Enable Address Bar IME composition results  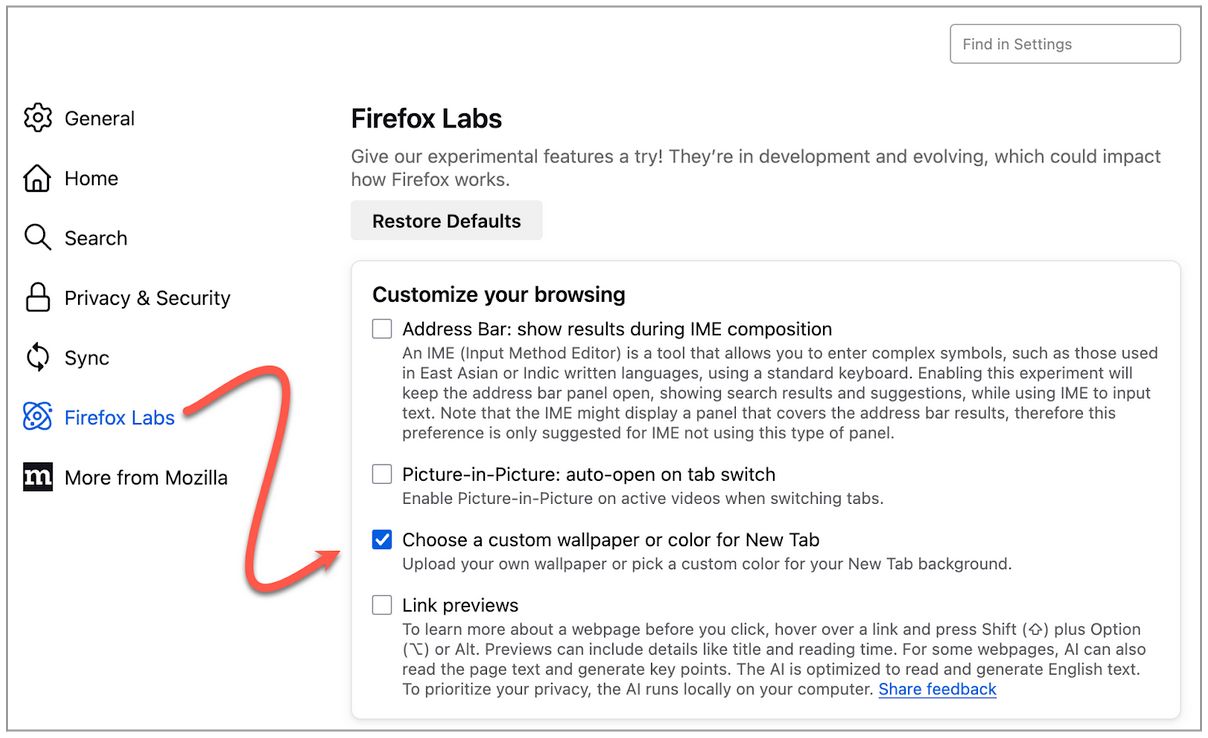coord(382,328)
